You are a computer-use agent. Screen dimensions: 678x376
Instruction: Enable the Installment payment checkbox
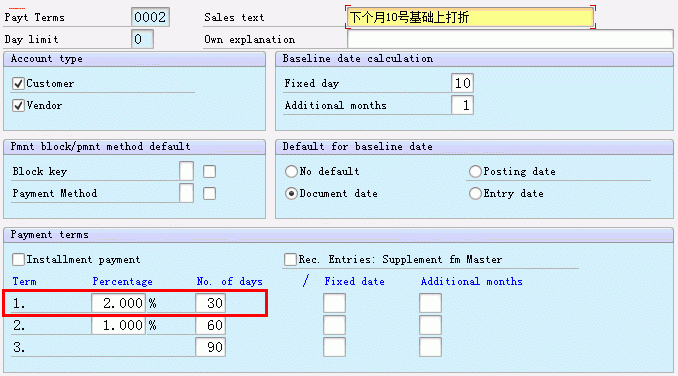pyautogui.click(x=18, y=259)
